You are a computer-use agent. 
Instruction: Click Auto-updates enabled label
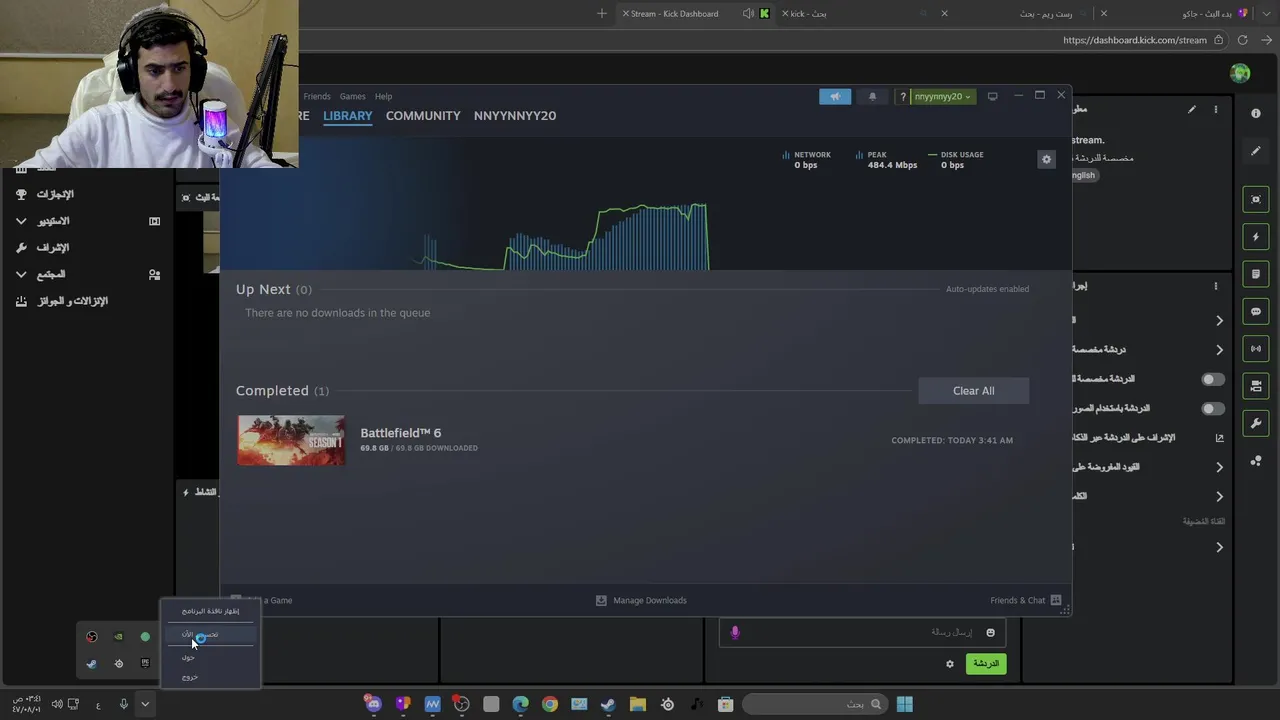pos(987,289)
